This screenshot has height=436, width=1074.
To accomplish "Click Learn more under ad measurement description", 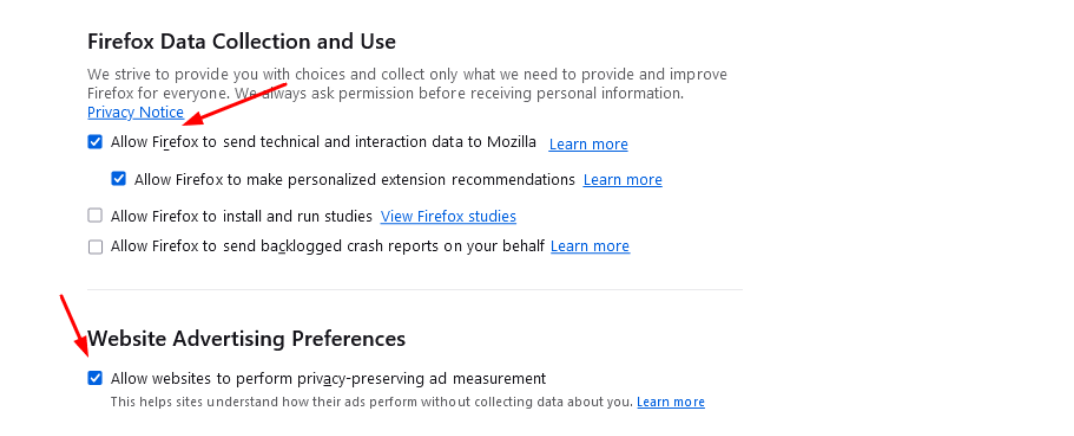I will tap(670, 402).
